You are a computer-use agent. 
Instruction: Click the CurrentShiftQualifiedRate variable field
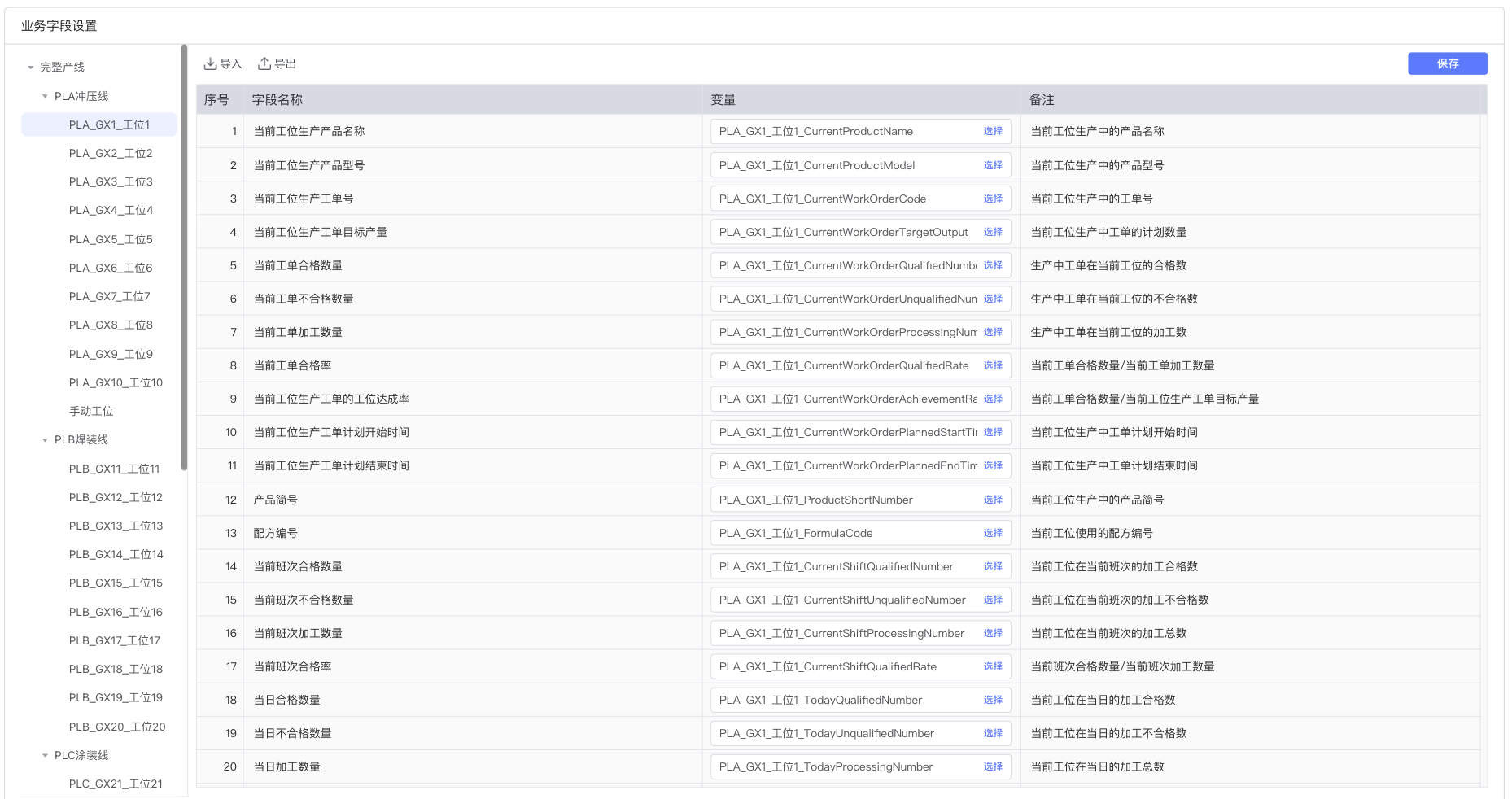(x=846, y=666)
